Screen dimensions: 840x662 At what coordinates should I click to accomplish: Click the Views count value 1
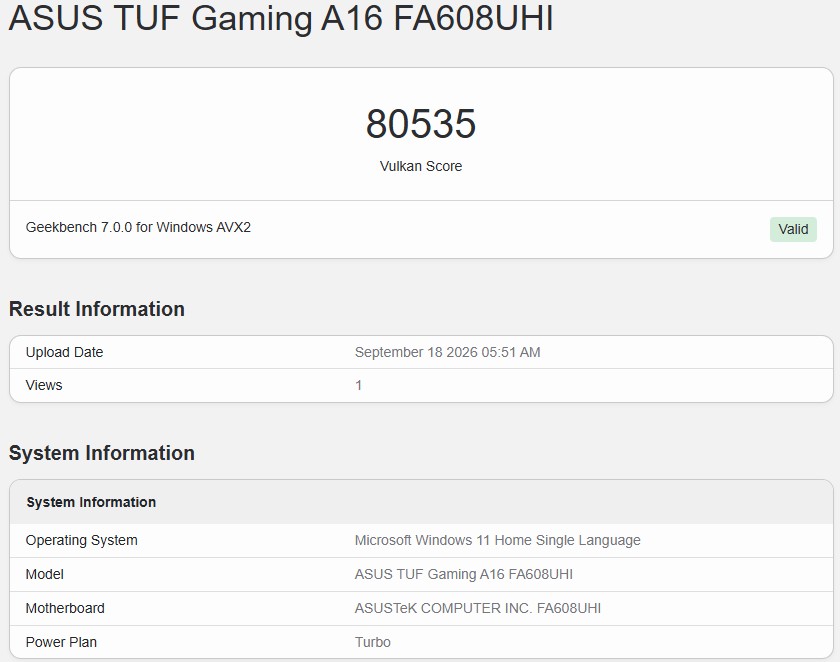(358, 385)
